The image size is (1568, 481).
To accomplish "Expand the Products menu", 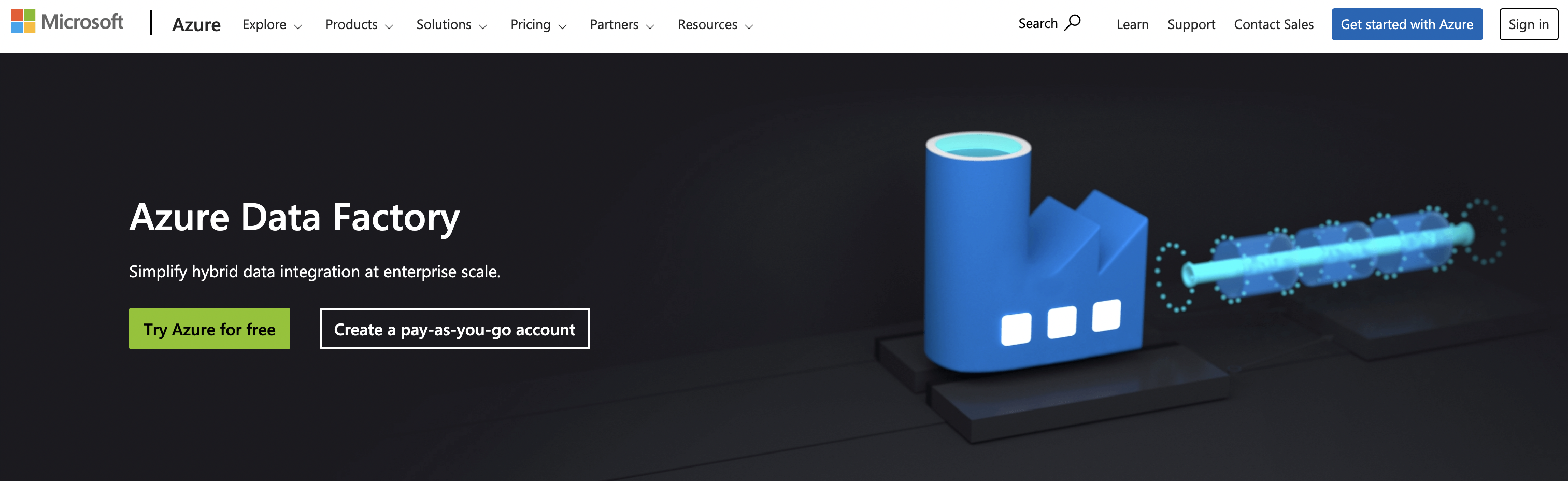I will 359,24.
